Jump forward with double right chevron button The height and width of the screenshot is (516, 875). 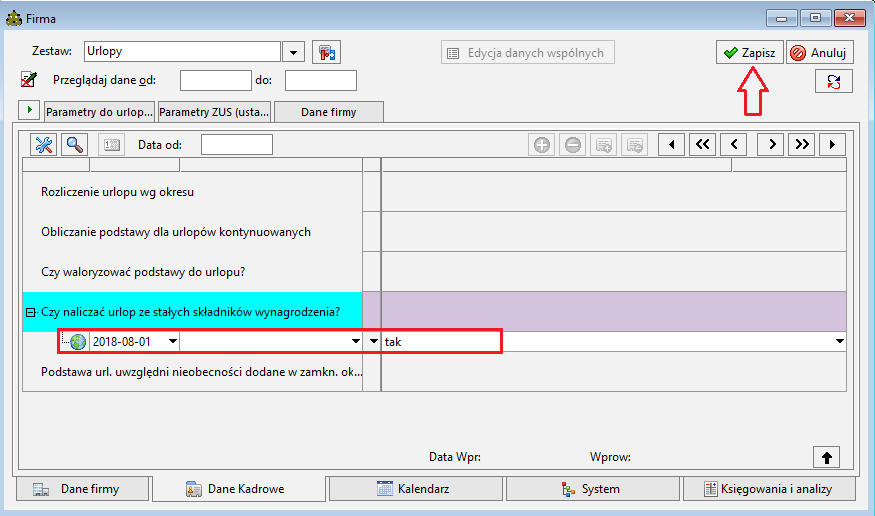coord(801,145)
